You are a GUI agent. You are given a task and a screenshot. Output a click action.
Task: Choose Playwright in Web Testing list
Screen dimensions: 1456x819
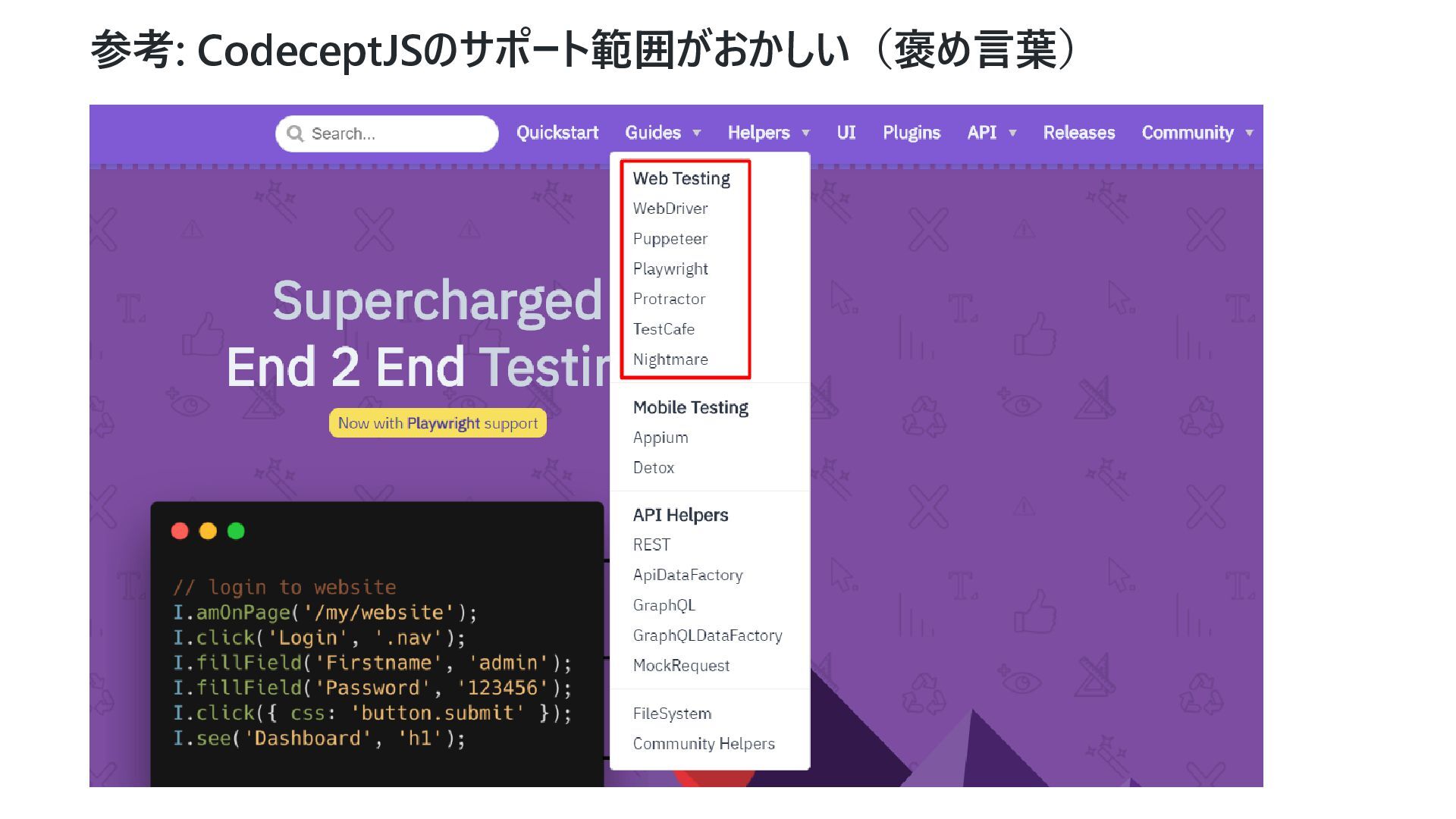[x=670, y=269]
